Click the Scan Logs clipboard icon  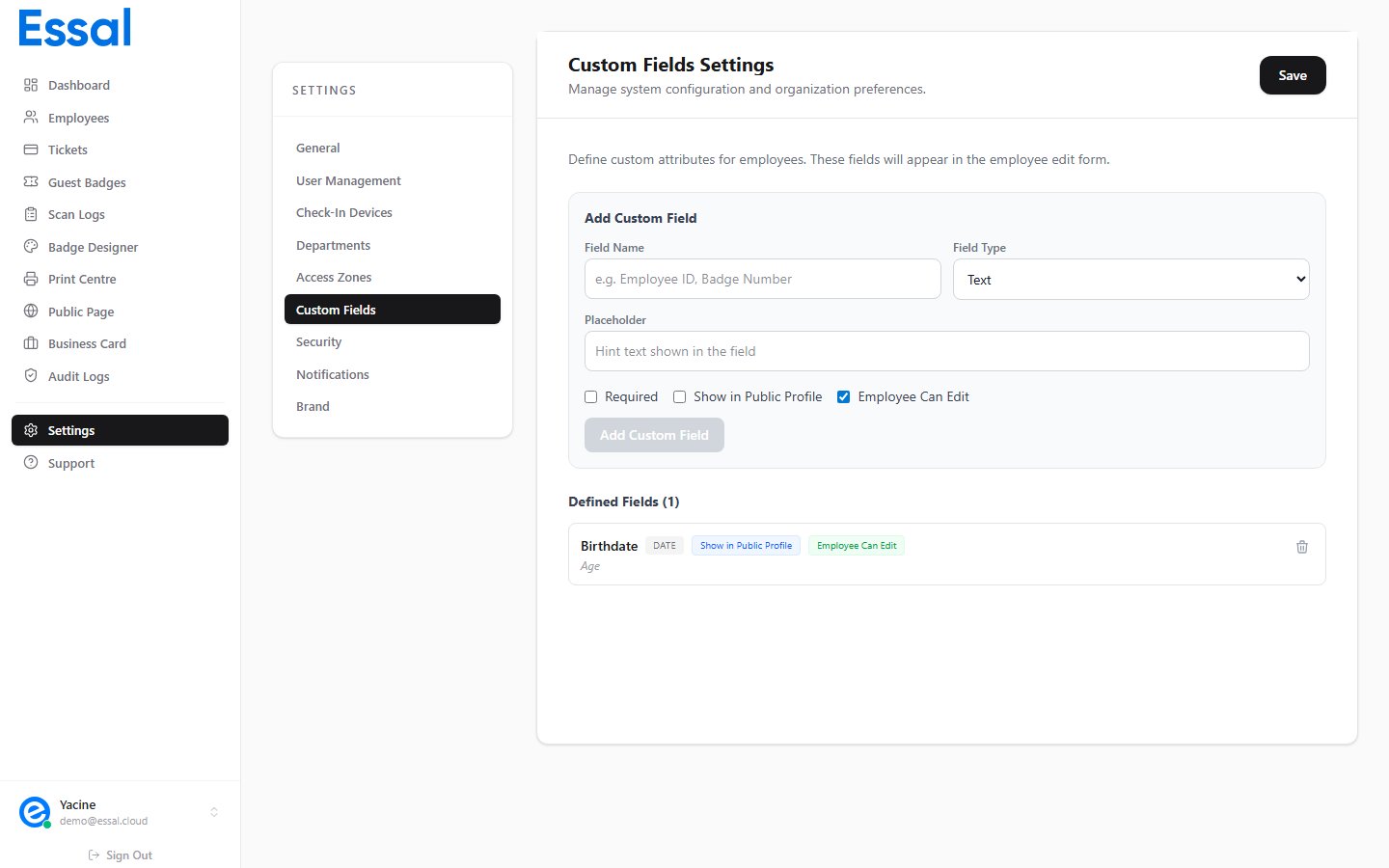coord(31,214)
